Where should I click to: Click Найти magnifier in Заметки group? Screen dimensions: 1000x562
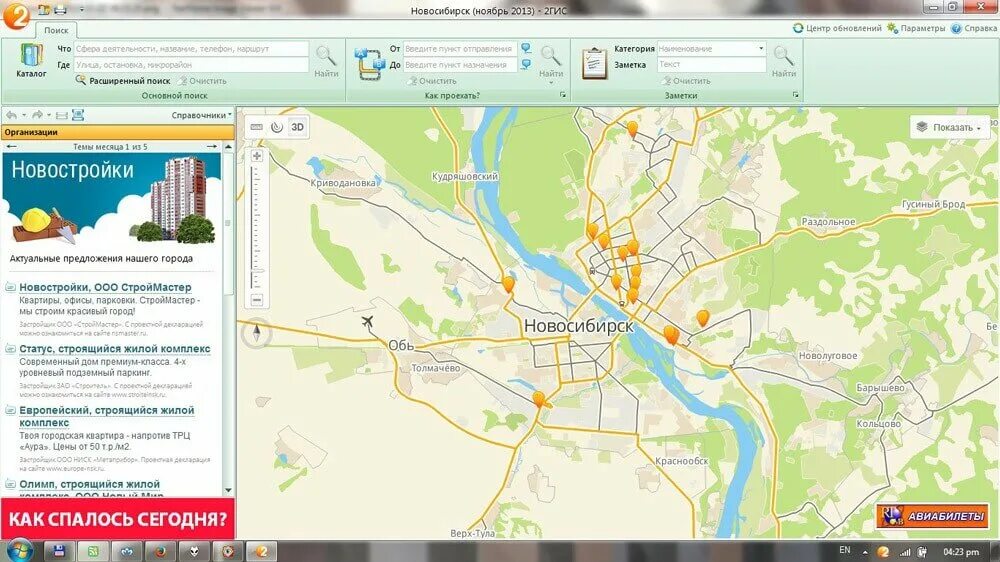tap(784, 61)
